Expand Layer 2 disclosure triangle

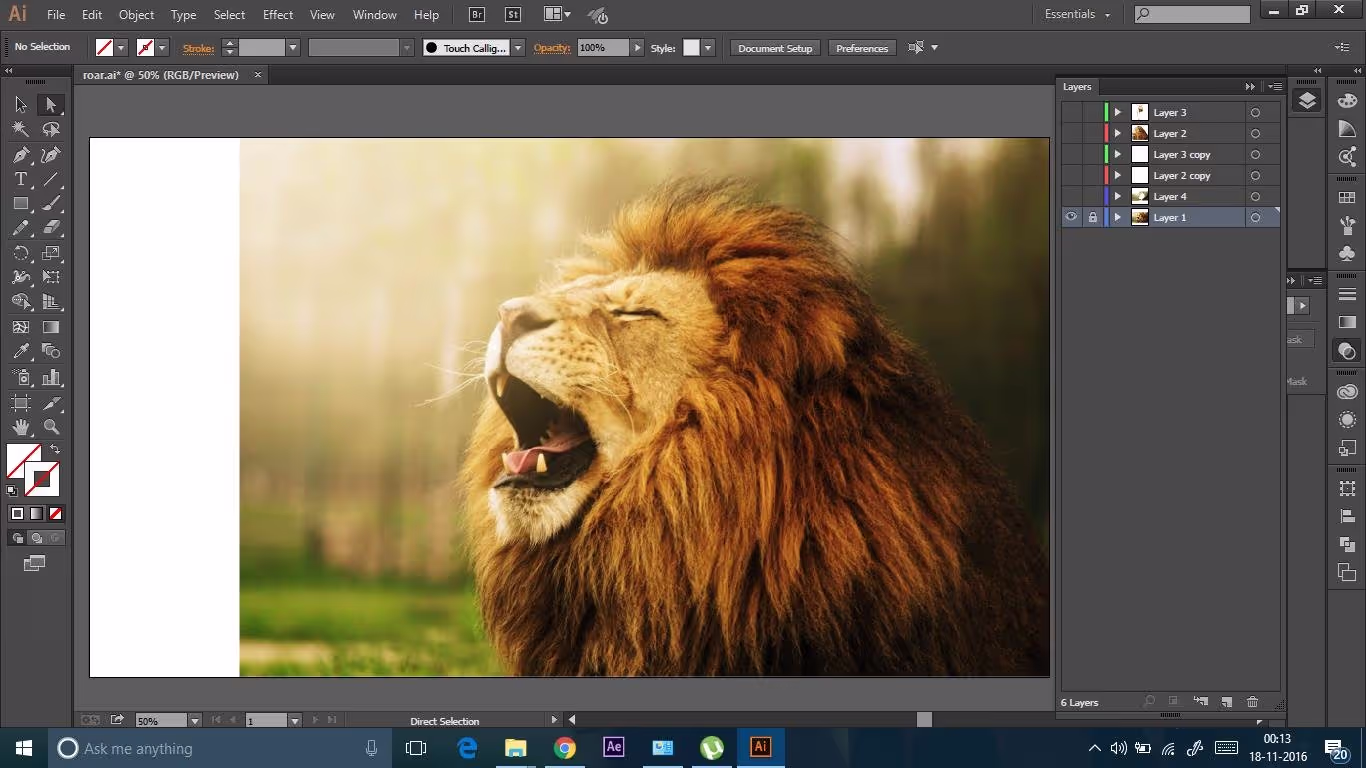coord(1118,133)
